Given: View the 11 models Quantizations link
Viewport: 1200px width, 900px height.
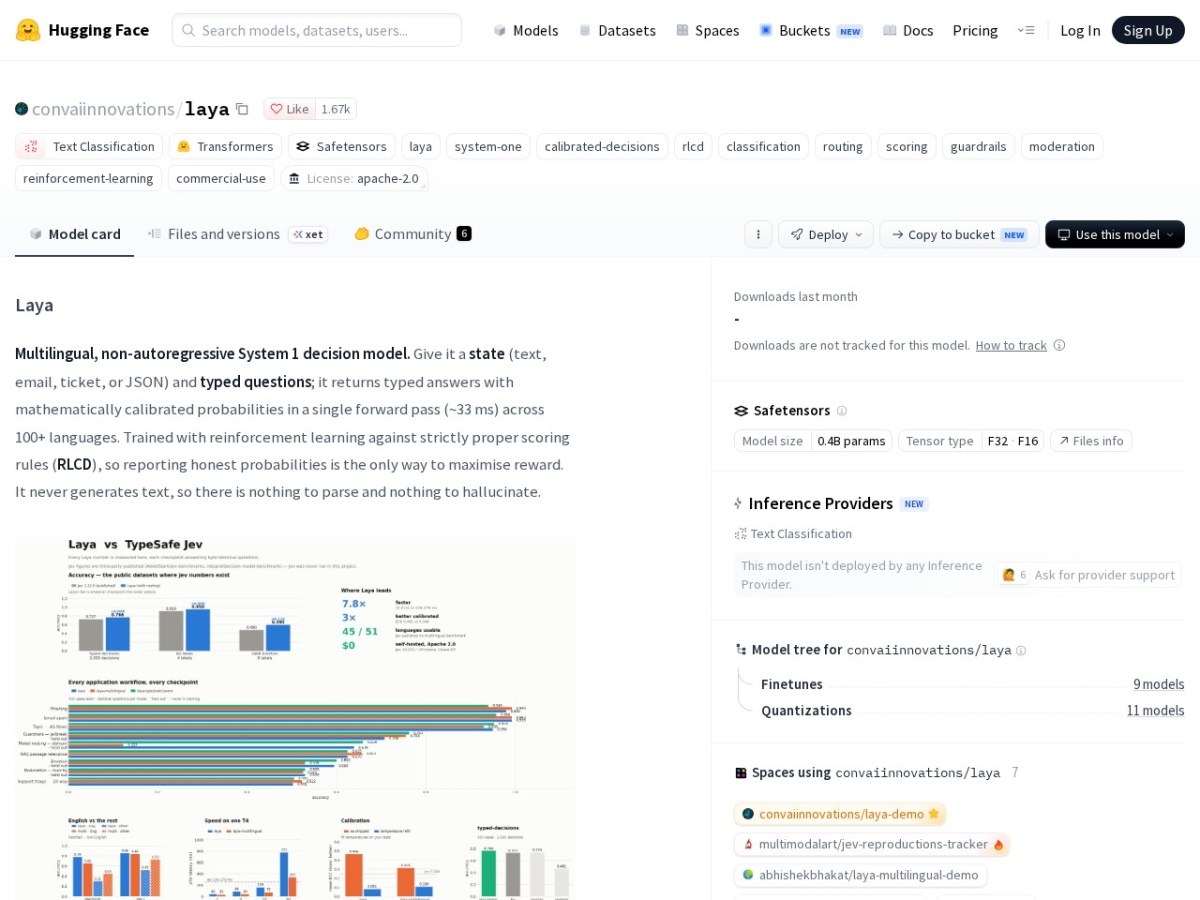Looking at the screenshot, I should [x=1155, y=710].
